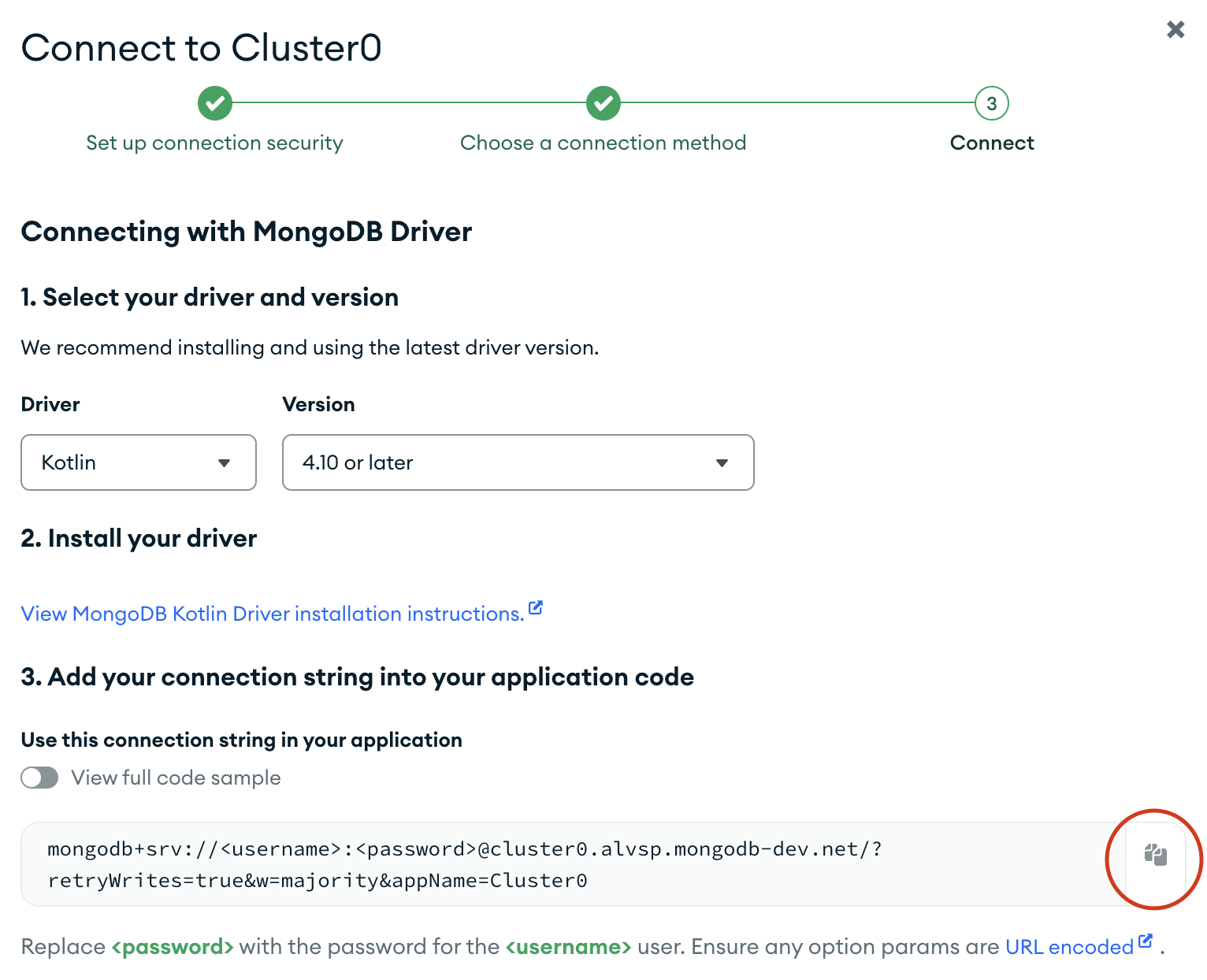This screenshot has height=980, width=1207.
Task: Toggle View full code sample switch
Action: point(39,778)
